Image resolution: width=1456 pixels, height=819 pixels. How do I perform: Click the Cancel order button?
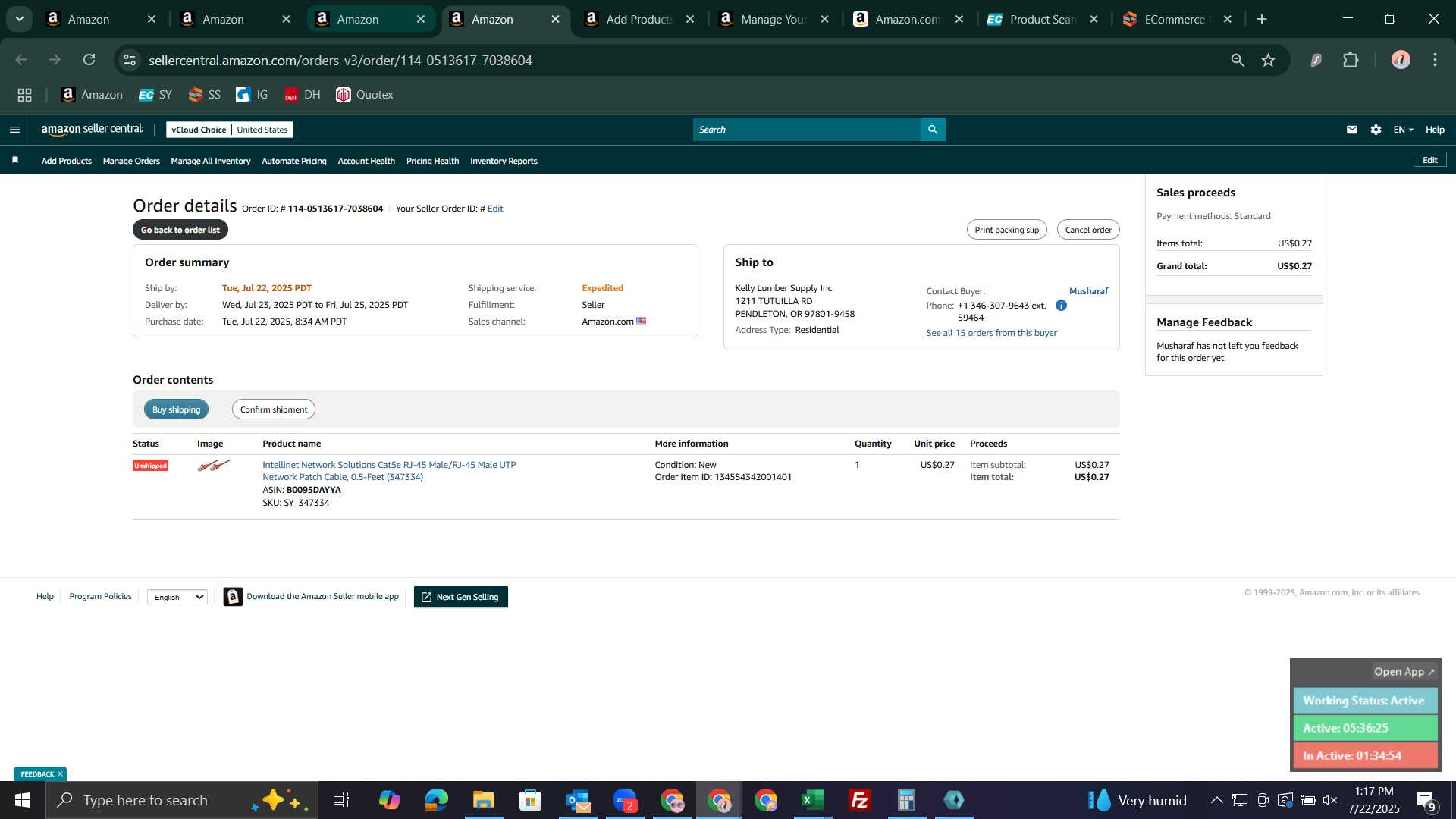[x=1088, y=230]
